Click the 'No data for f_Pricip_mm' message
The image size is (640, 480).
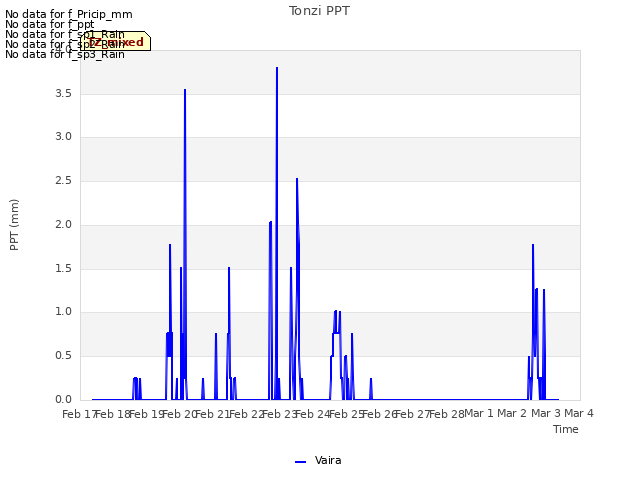69,14
